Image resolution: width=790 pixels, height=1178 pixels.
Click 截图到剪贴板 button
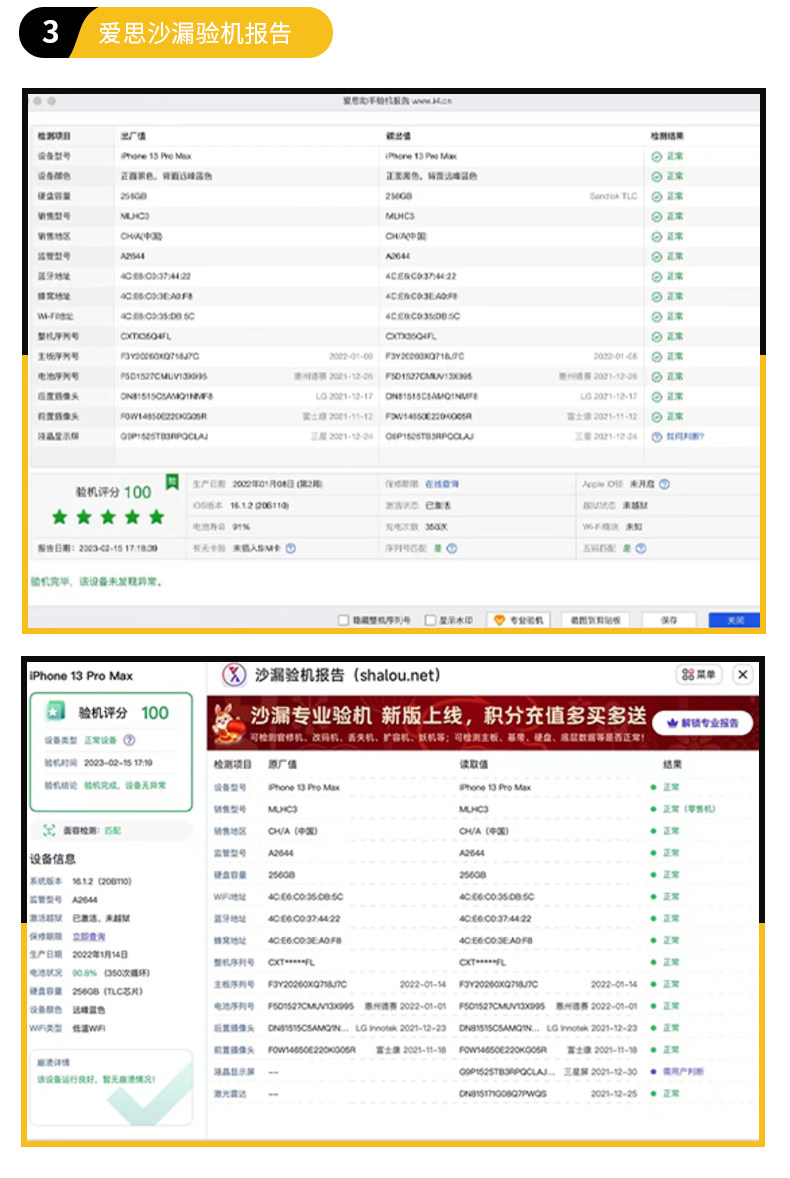click(596, 620)
